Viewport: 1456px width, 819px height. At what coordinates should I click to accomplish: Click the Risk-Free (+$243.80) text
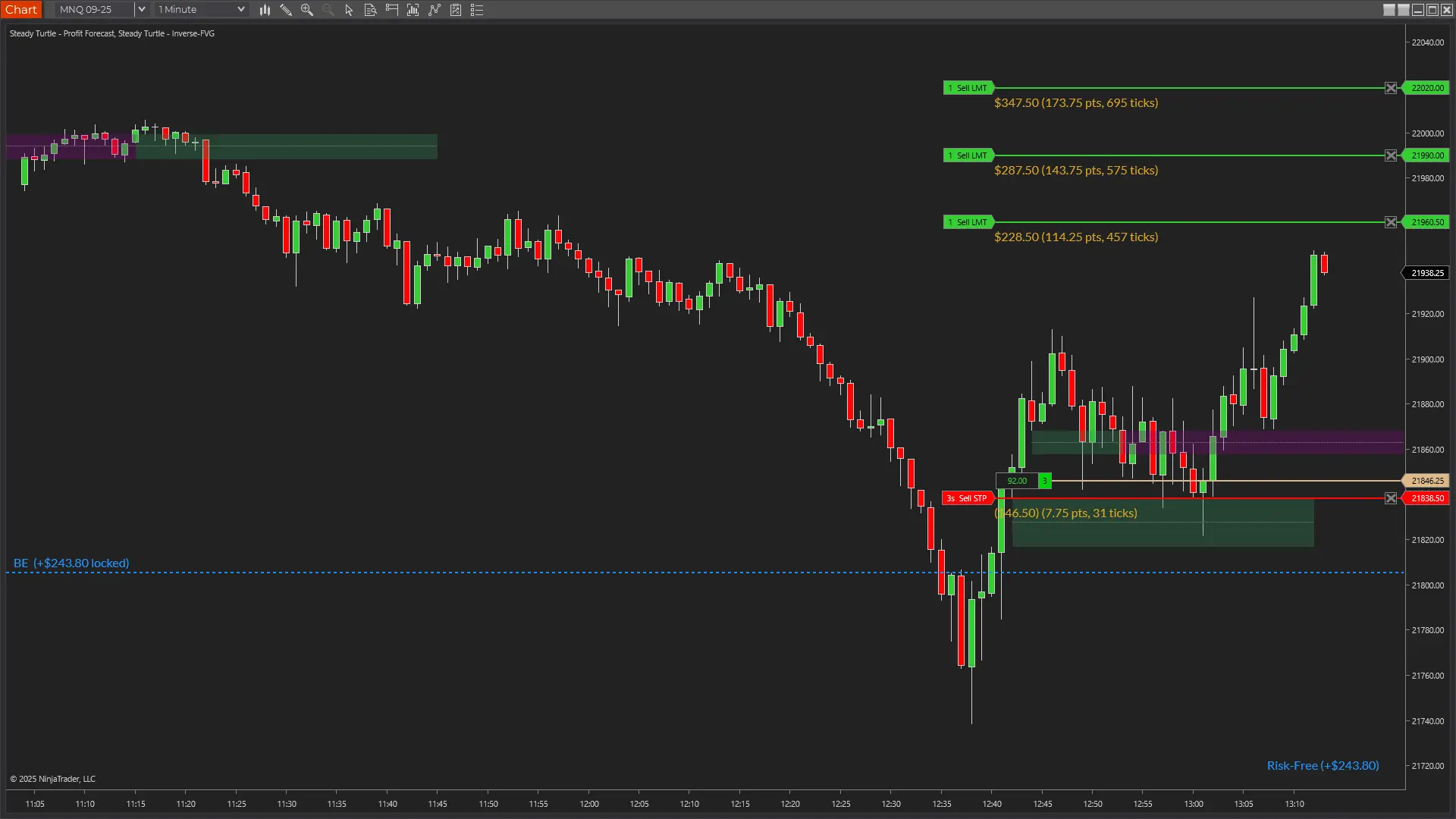pyautogui.click(x=1323, y=766)
